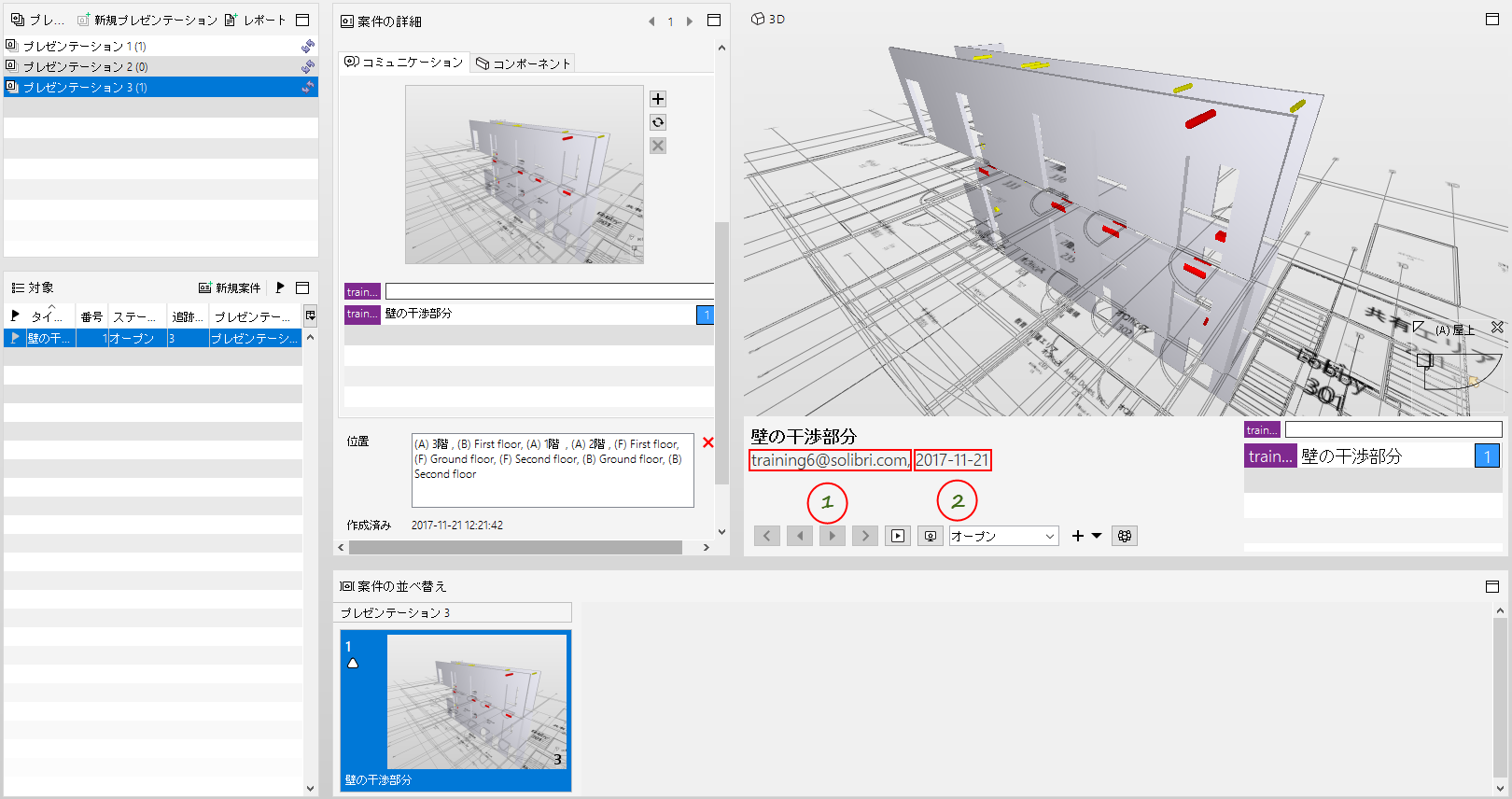Expand the dropdown arrow beside the plus
Screen dimensions: 1512x799
[x=1097, y=536]
